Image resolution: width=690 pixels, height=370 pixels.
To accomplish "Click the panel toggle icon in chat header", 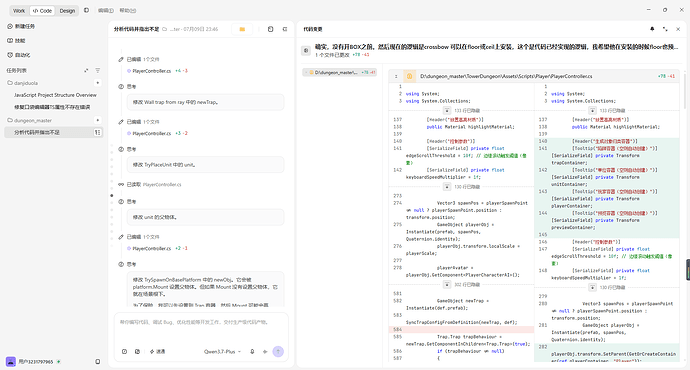I will (285, 29).
